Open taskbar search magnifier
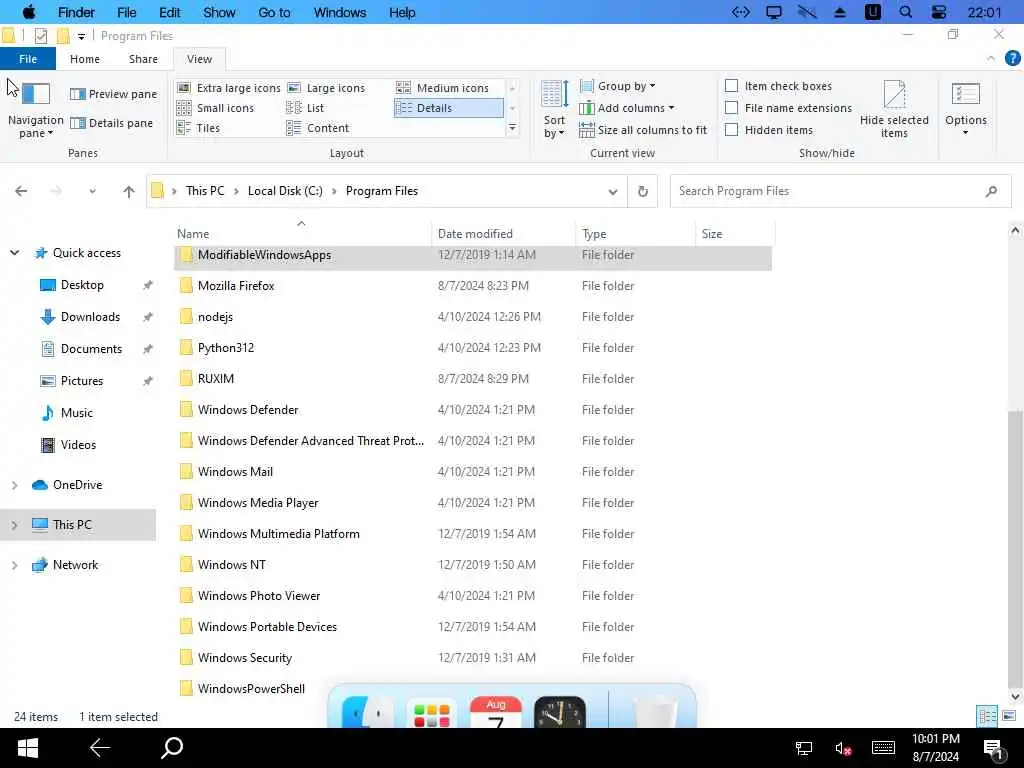The height and width of the screenshot is (768, 1024). pyautogui.click(x=172, y=748)
